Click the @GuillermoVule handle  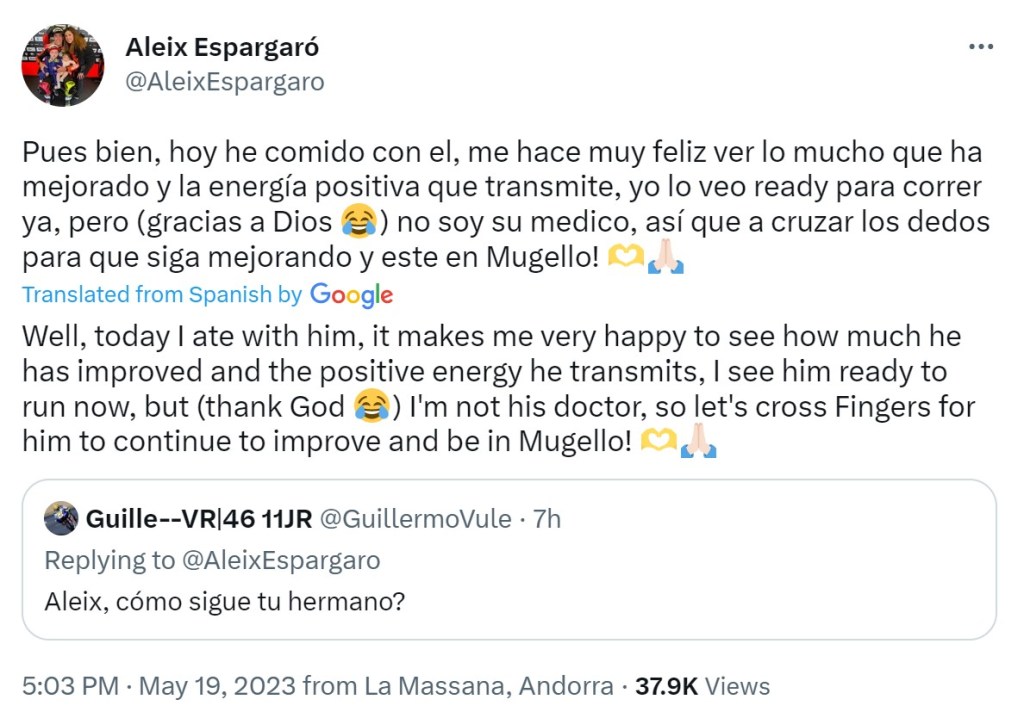pos(416,519)
